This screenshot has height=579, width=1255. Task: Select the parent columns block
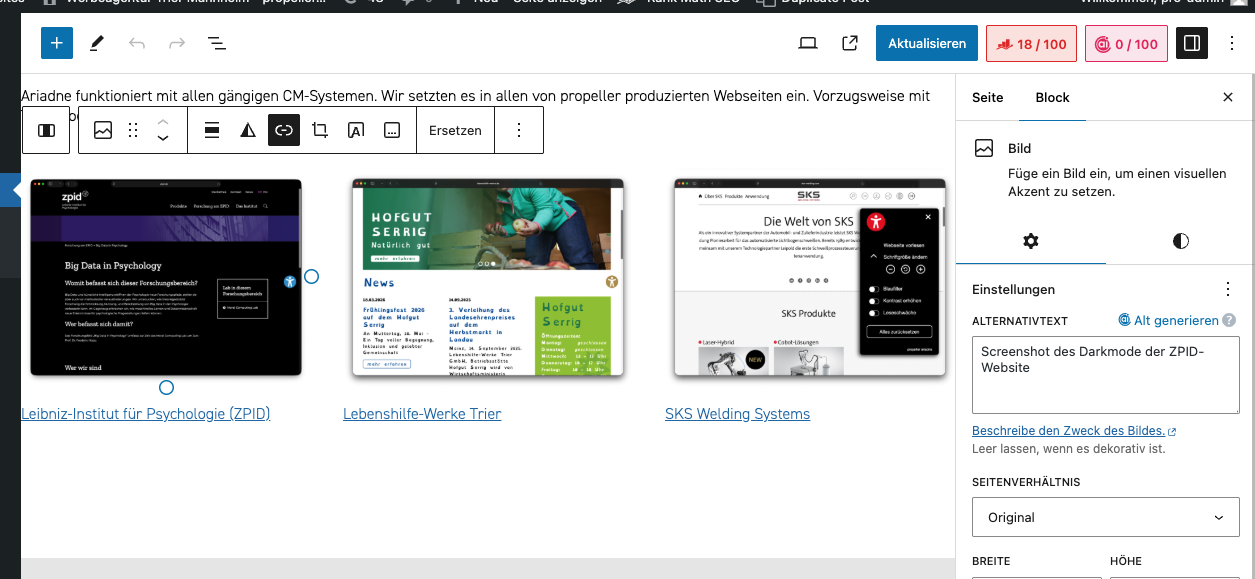pyautogui.click(x=46, y=130)
